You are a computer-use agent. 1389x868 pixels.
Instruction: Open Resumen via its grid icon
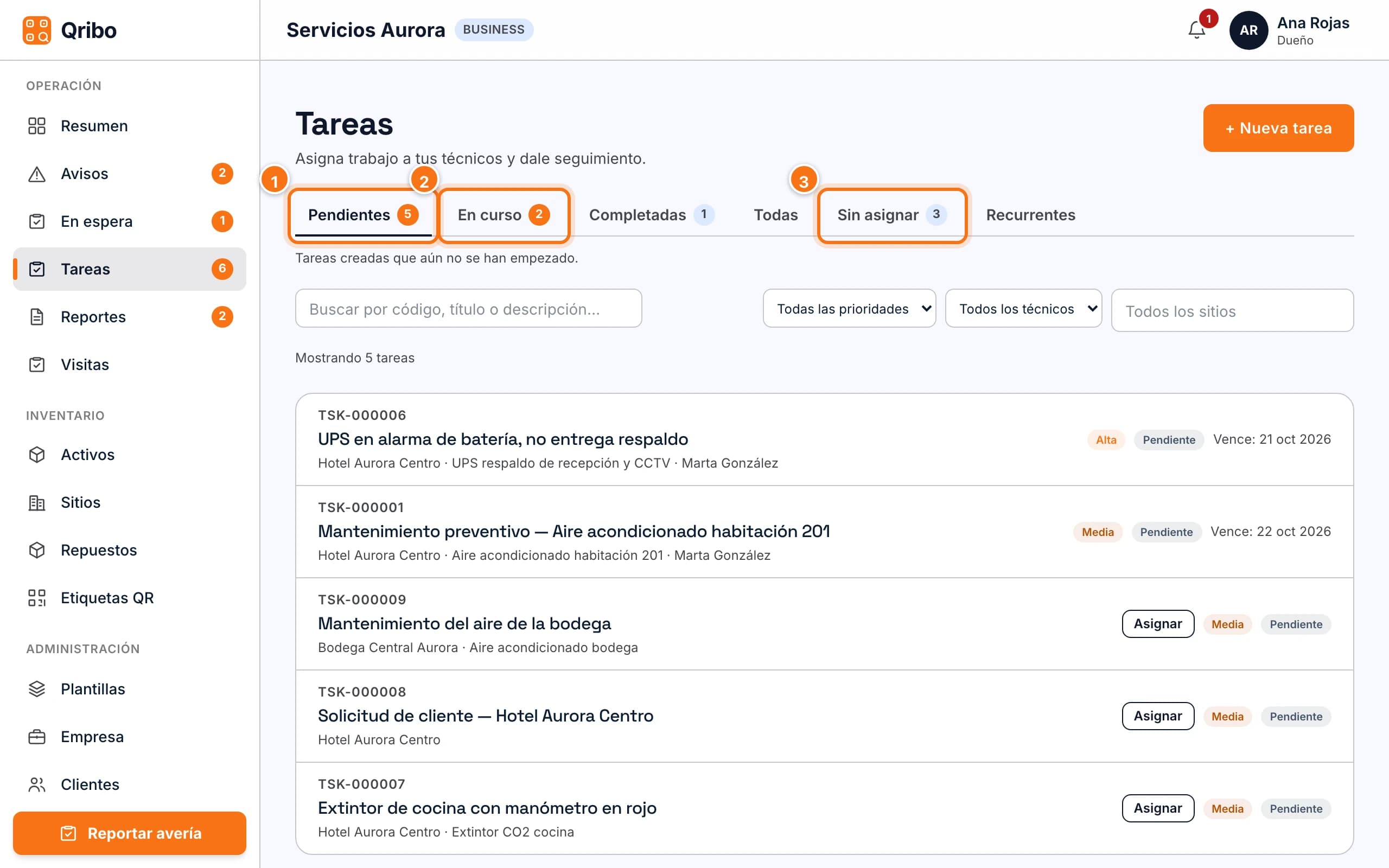[37, 126]
